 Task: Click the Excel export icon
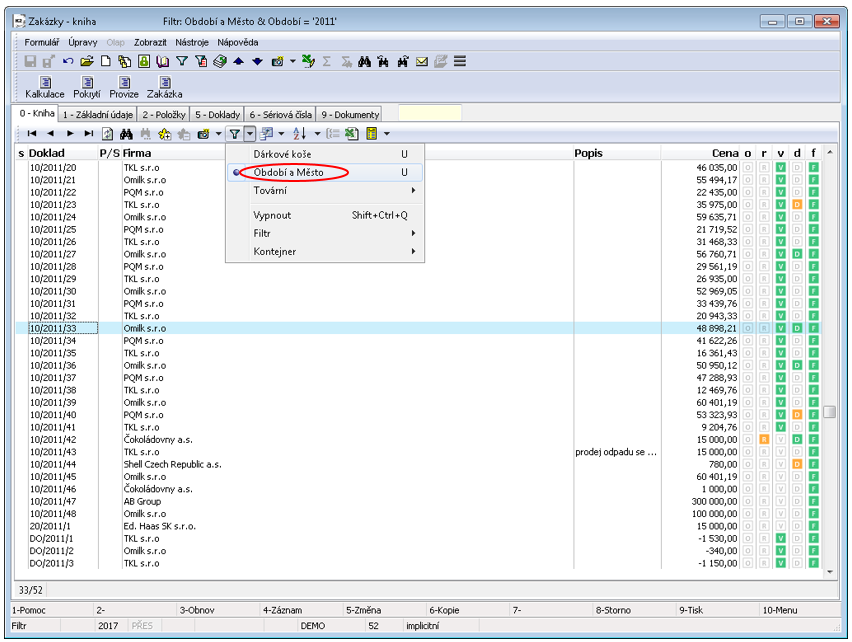click(352, 133)
